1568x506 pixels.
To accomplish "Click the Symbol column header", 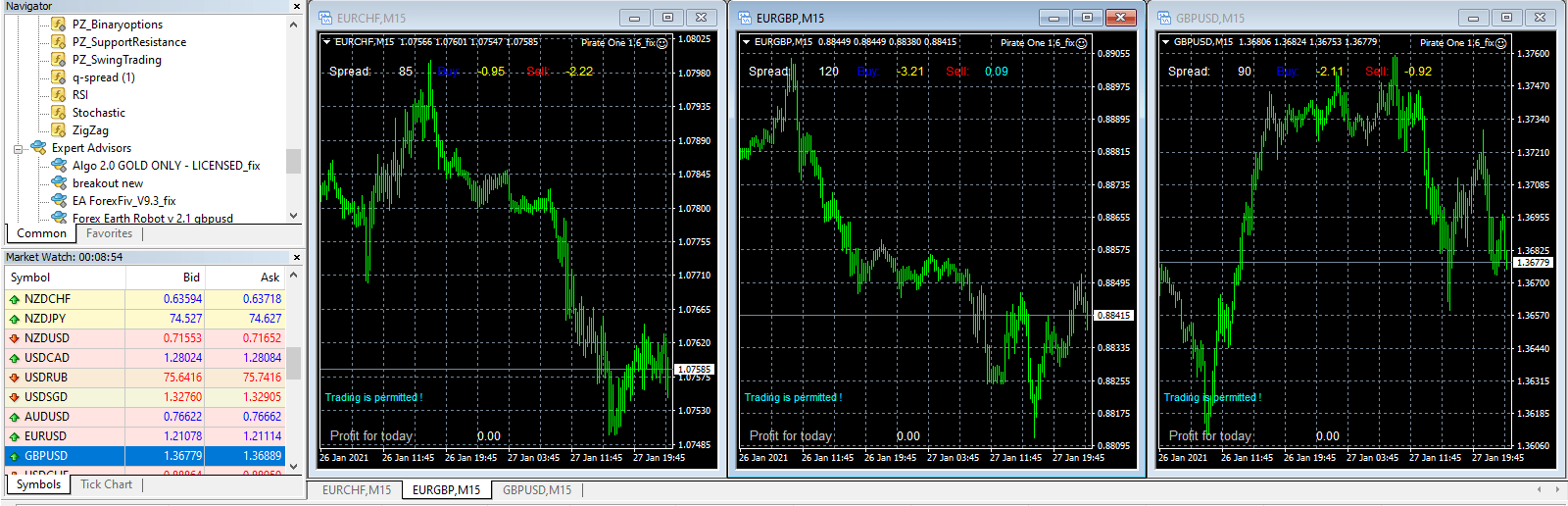I will pos(30,278).
